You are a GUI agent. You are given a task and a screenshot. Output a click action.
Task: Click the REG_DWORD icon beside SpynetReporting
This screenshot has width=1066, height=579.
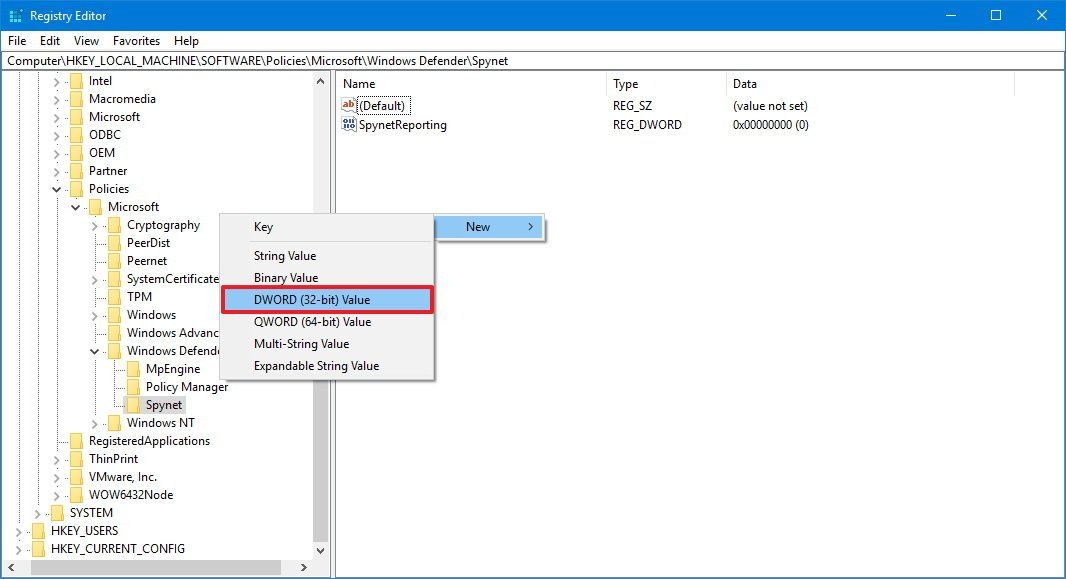click(347, 125)
